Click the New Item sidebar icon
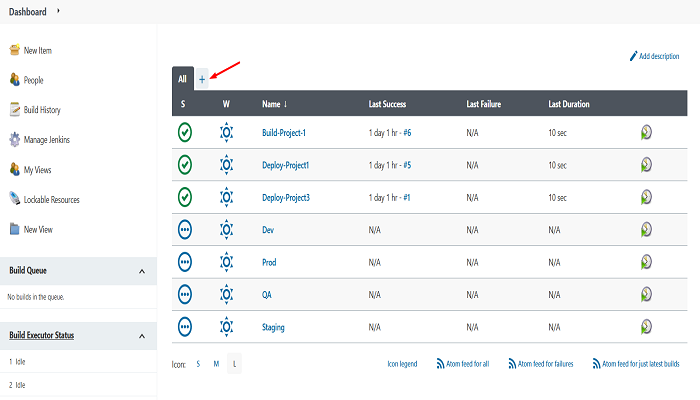Viewport: 700px width, 400px height. pyautogui.click(x=15, y=50)
